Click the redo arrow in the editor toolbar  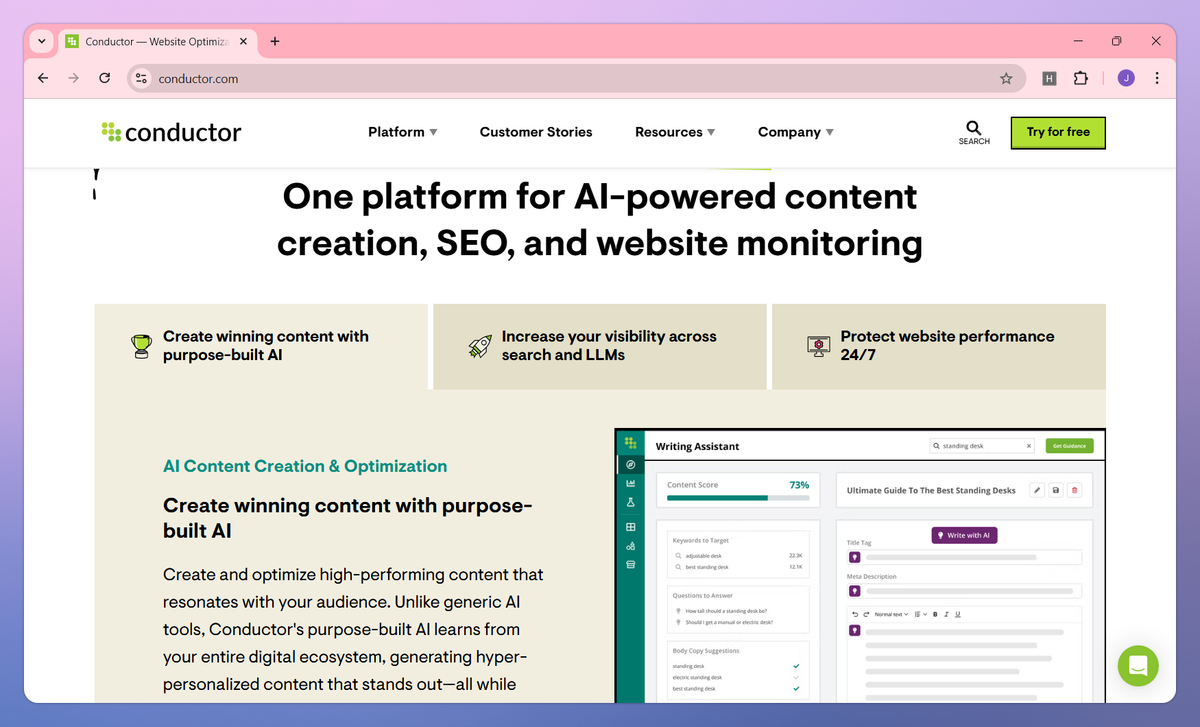(x=866, y=614)
